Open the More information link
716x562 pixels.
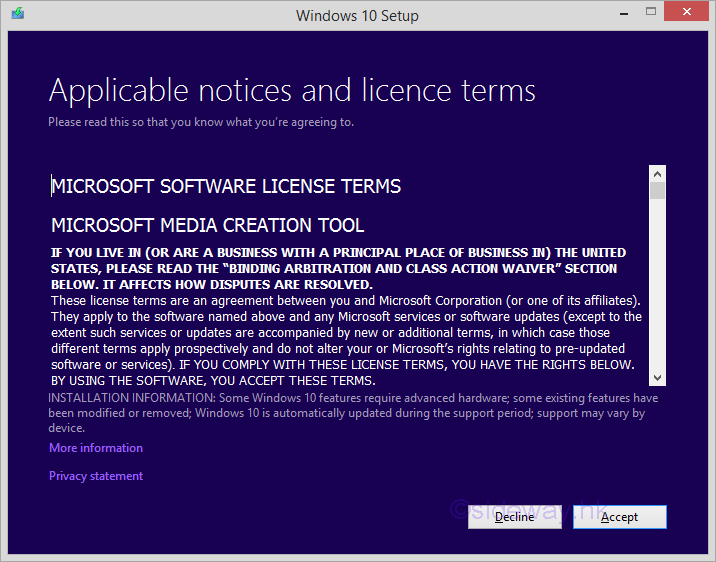click(x=96, y=448)
